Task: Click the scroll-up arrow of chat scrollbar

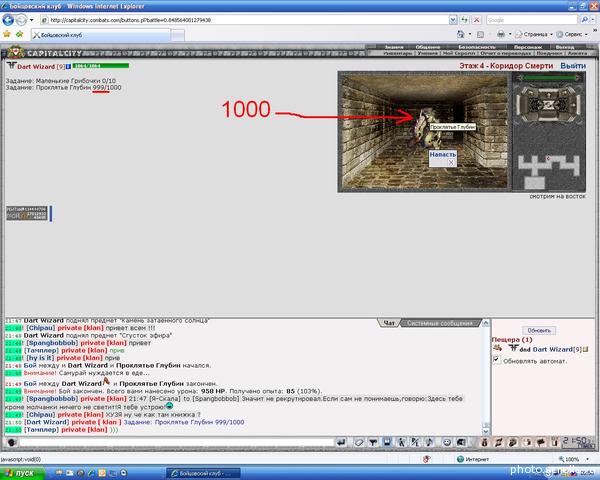Action: point(486,323)
